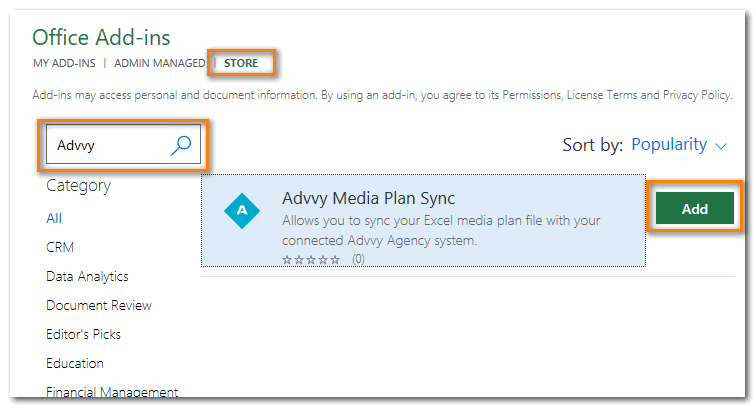Screen dimensions: 756x408
Task: Filter by the CRM category
Action: [60, 247]
